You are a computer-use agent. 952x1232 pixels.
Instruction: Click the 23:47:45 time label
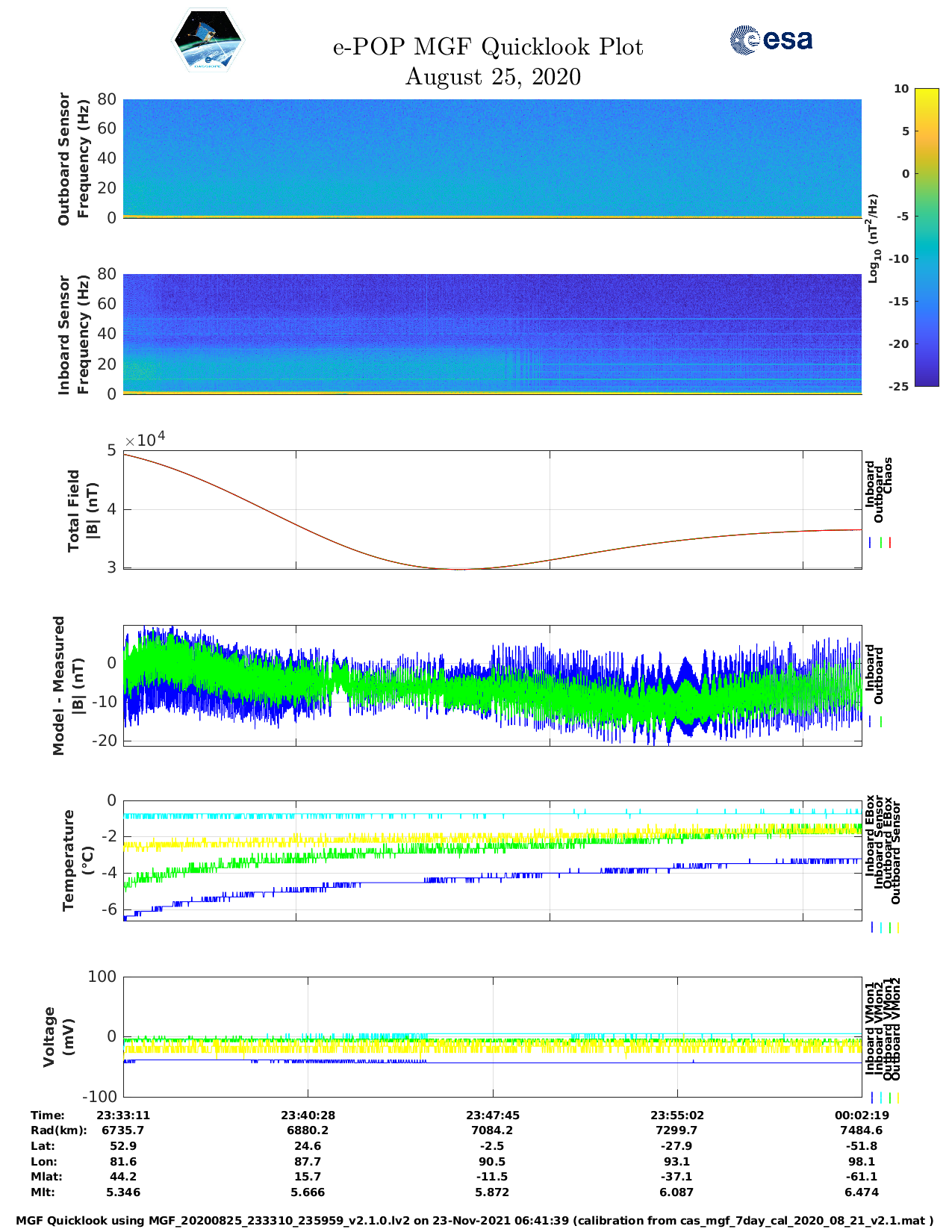coord(493,1115)
